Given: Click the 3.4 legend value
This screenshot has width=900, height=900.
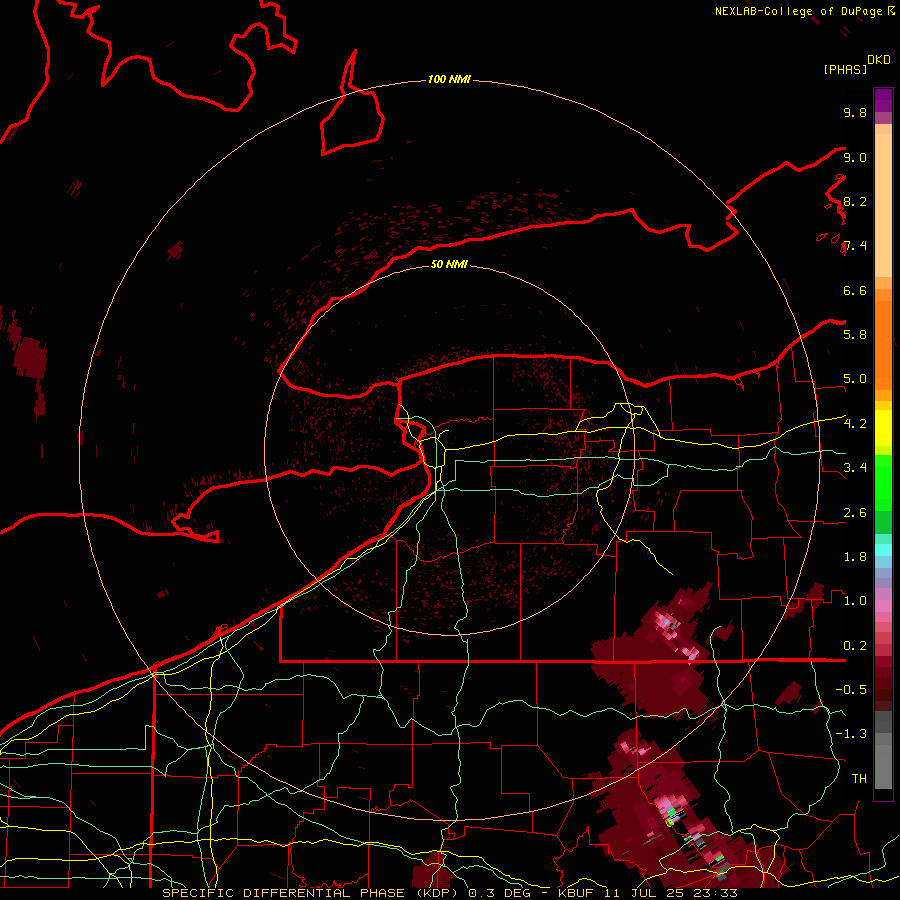Looking at the screenshot, I should click(x=855, y=468).
